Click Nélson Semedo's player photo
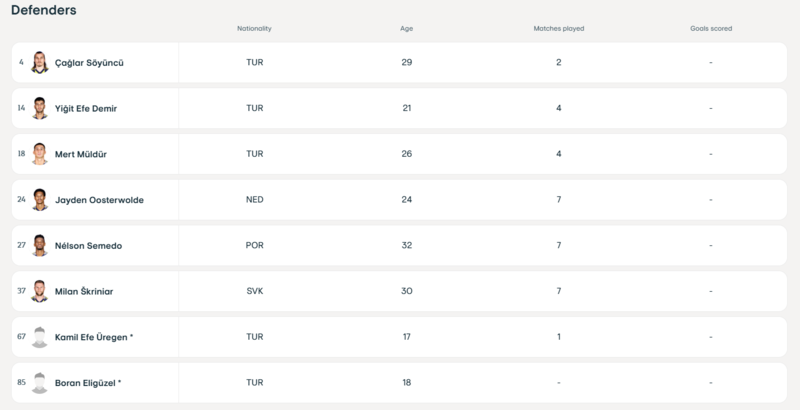 [x=40, y=246]
